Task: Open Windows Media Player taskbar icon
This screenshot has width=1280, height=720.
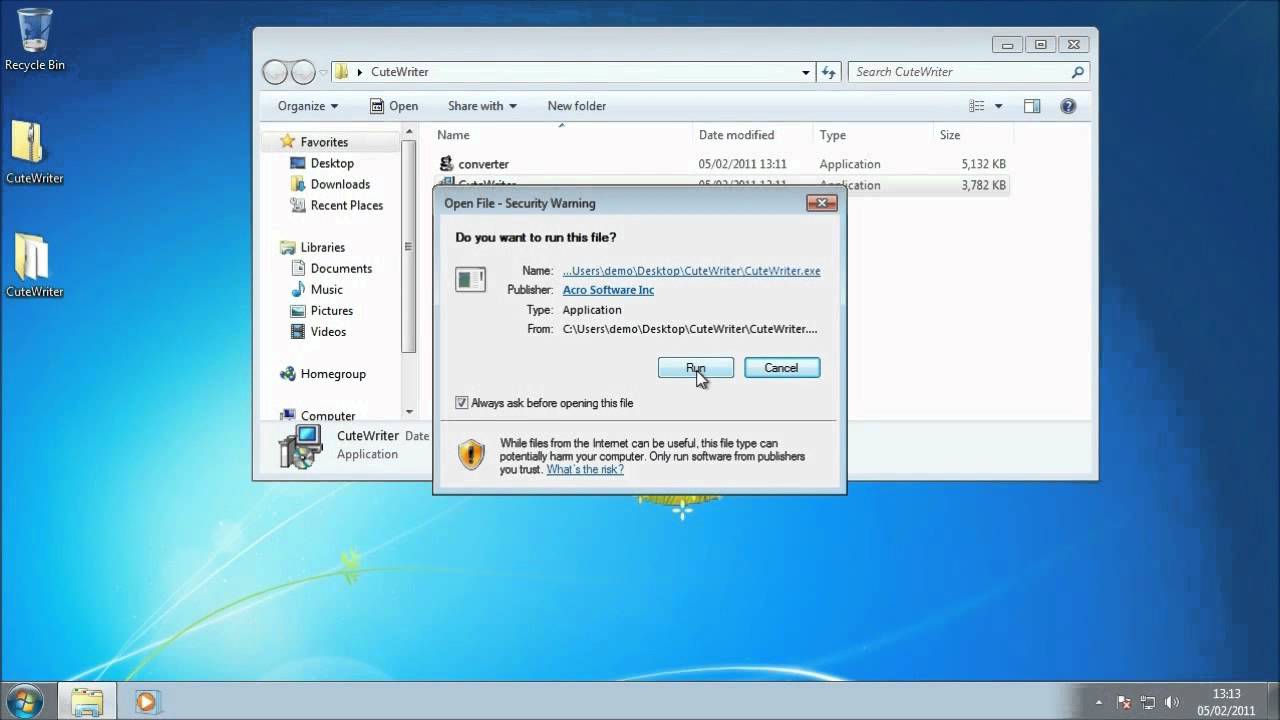Action: coord(146,702)
